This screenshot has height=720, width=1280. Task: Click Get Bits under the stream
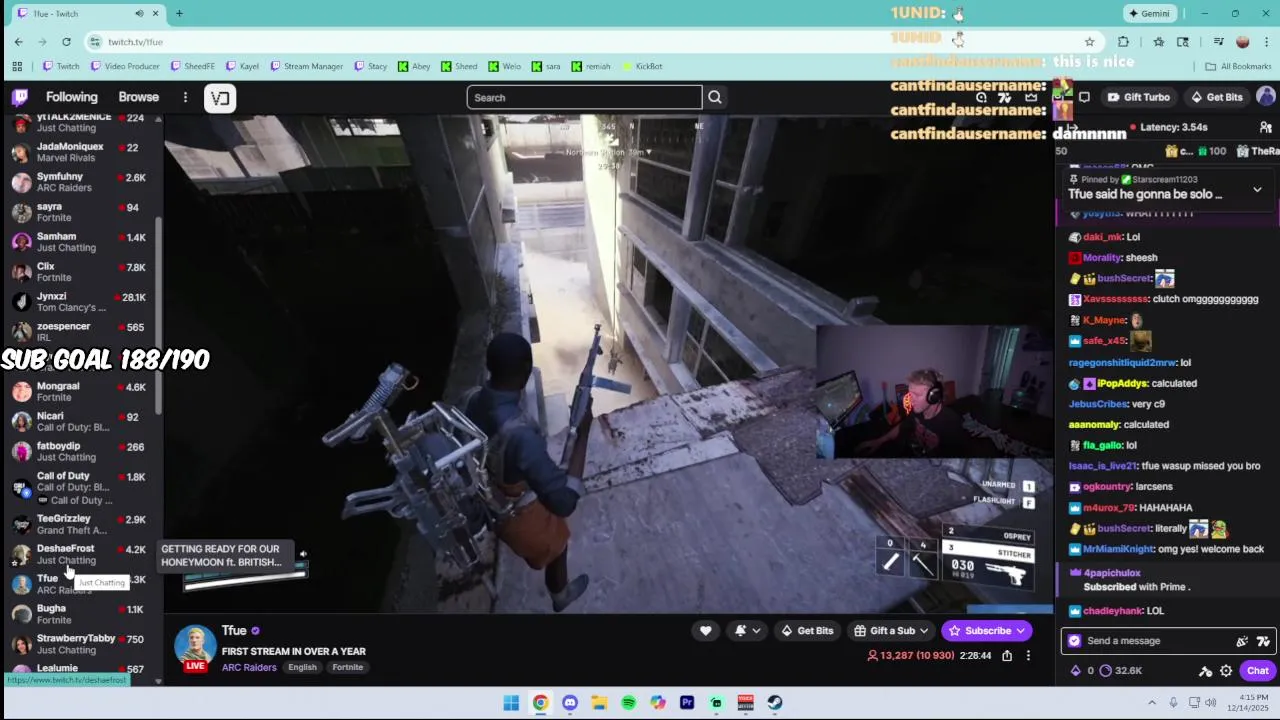[x=806, y=630]
